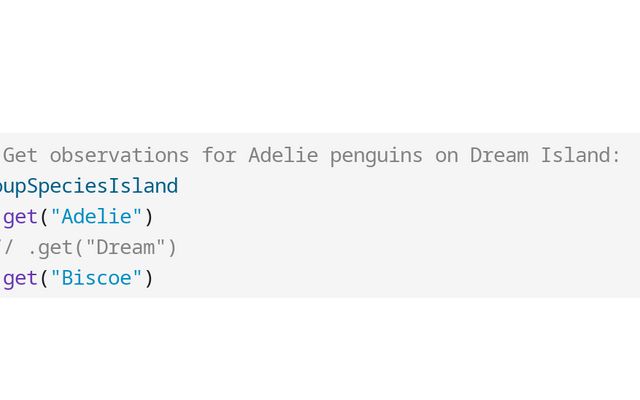Screen dimensions: 640x400
Task: Click the get method before "Biscoe"
Action: click(20, 280)
